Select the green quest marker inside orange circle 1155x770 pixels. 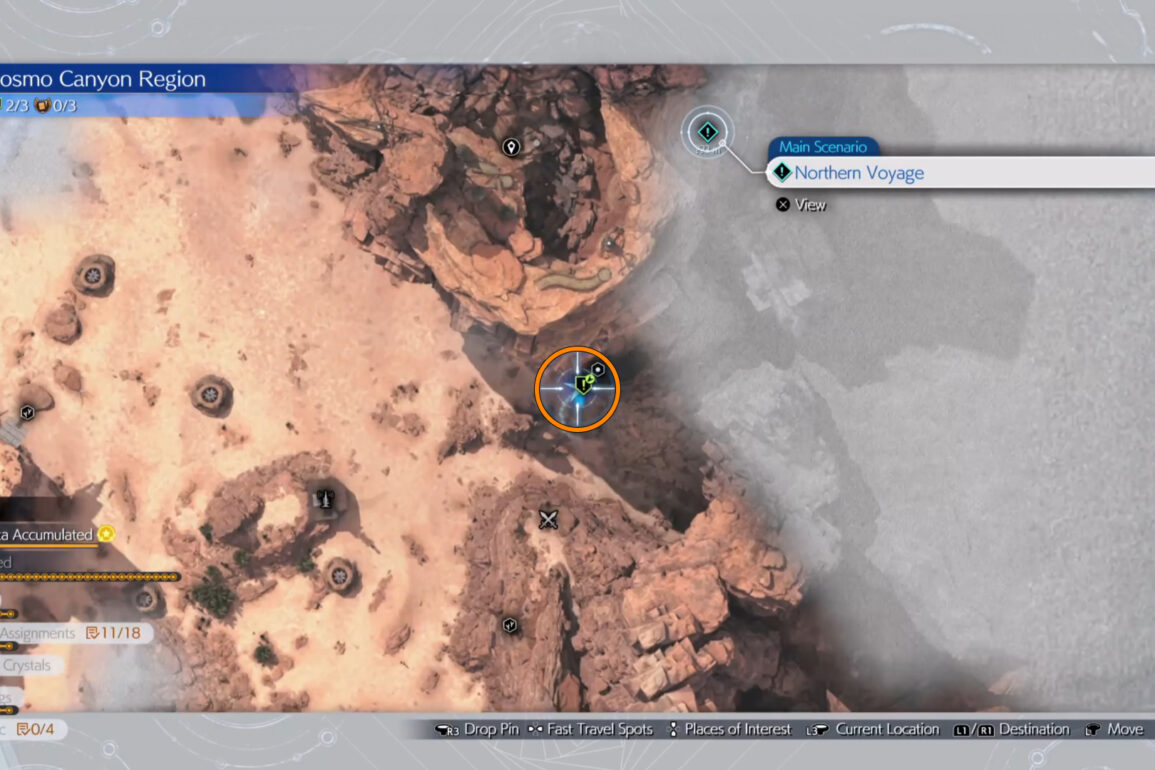[581, 384]
